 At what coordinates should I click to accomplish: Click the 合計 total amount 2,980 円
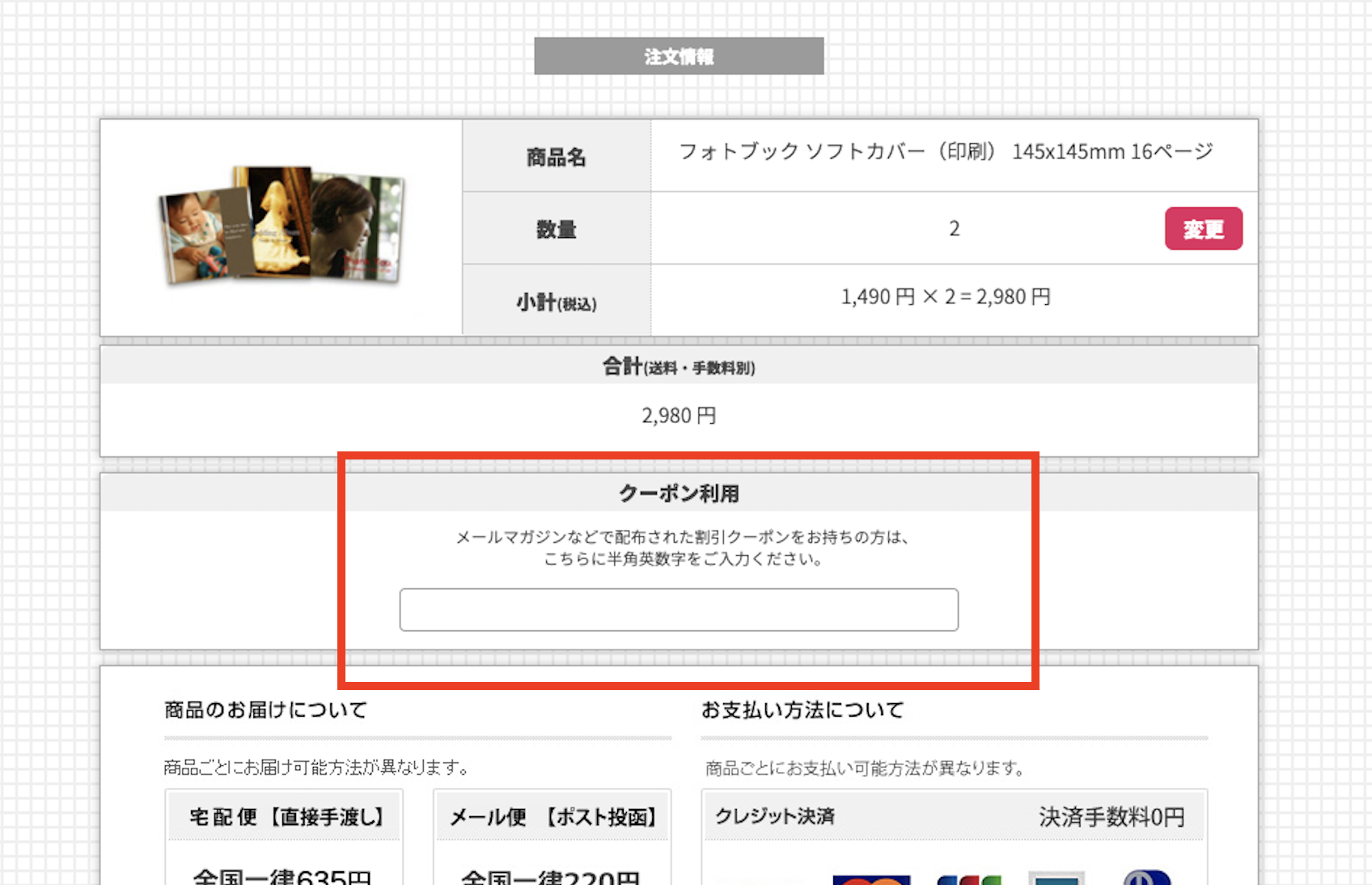click(x=679, y=416)
